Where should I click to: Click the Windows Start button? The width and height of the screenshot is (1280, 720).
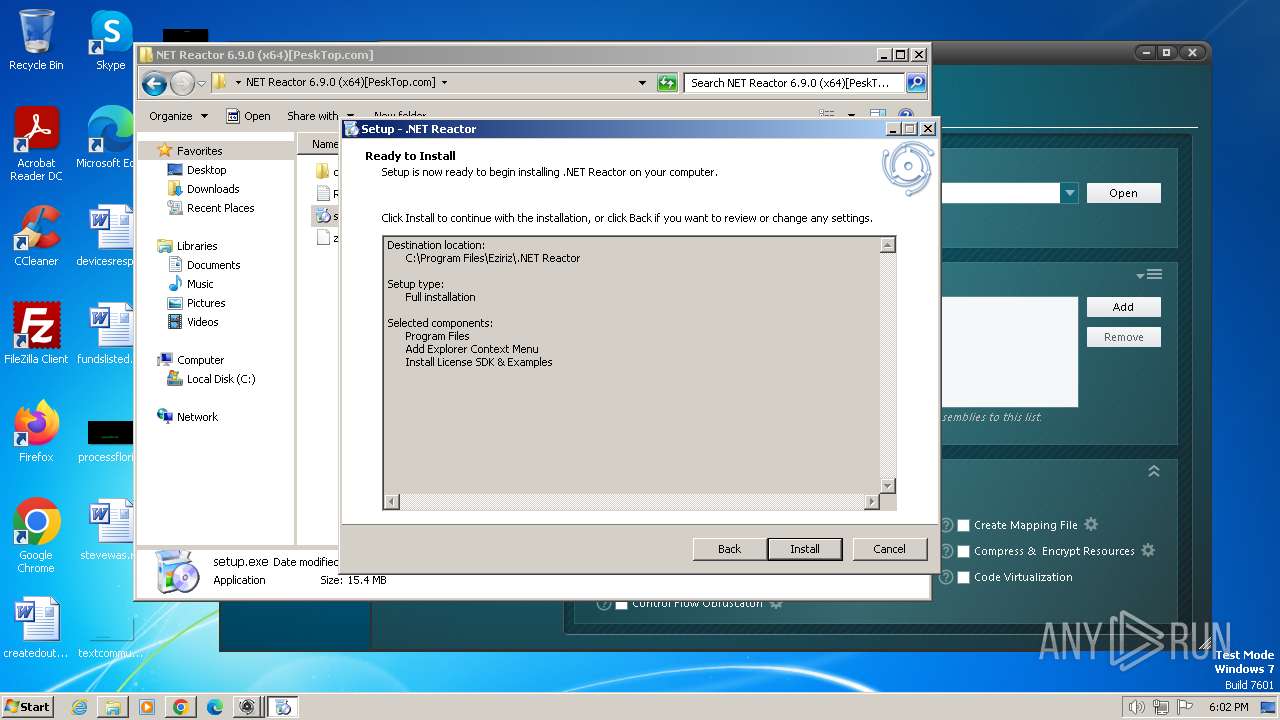[x=27, y=707]
